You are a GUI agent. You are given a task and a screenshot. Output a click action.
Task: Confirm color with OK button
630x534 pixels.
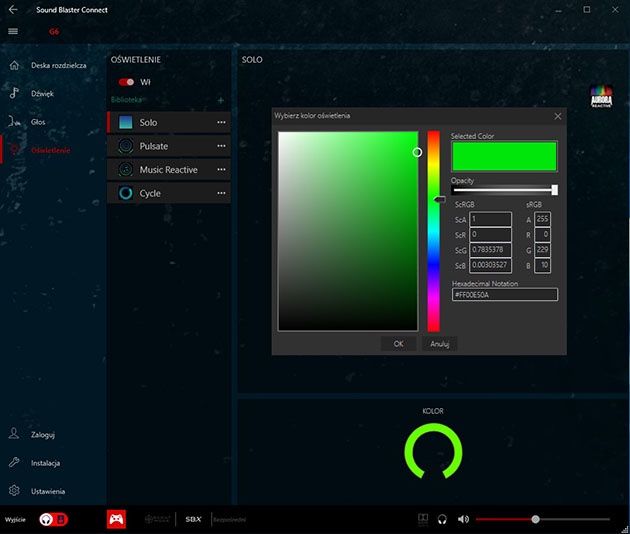398,344
